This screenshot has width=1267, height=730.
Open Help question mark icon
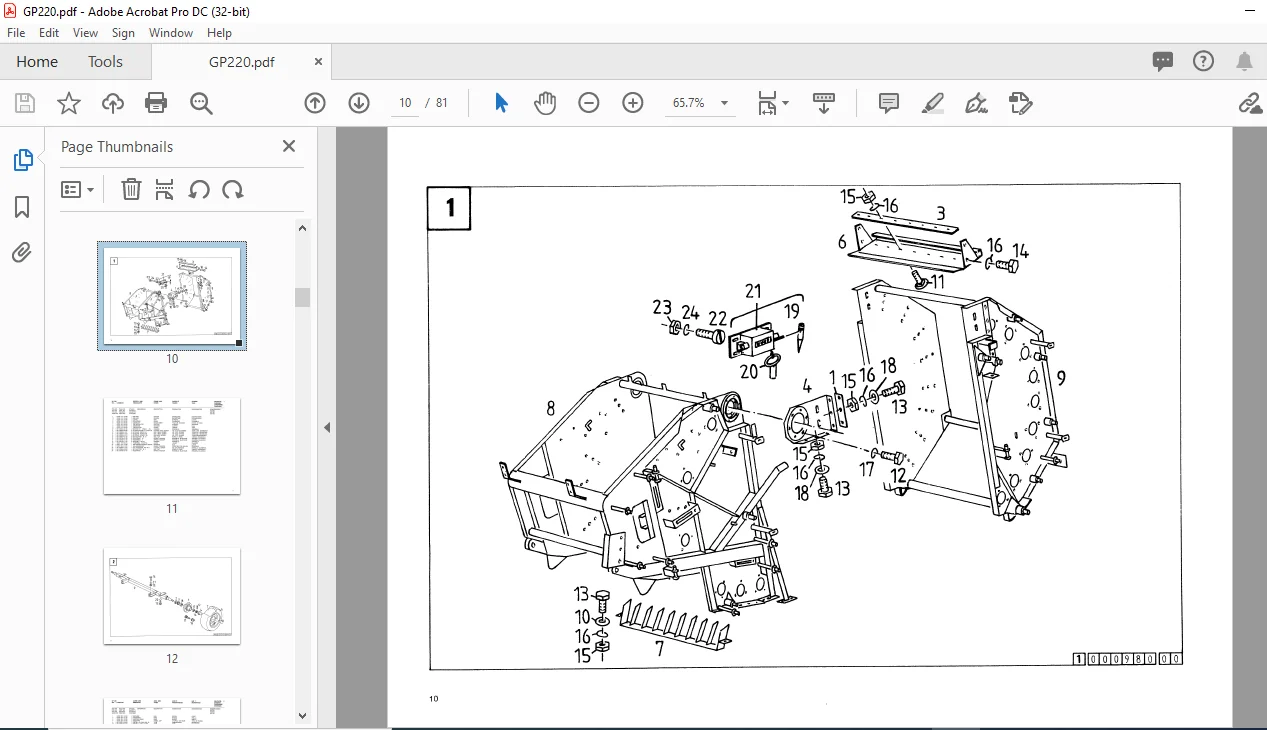tap(1204, 62)
